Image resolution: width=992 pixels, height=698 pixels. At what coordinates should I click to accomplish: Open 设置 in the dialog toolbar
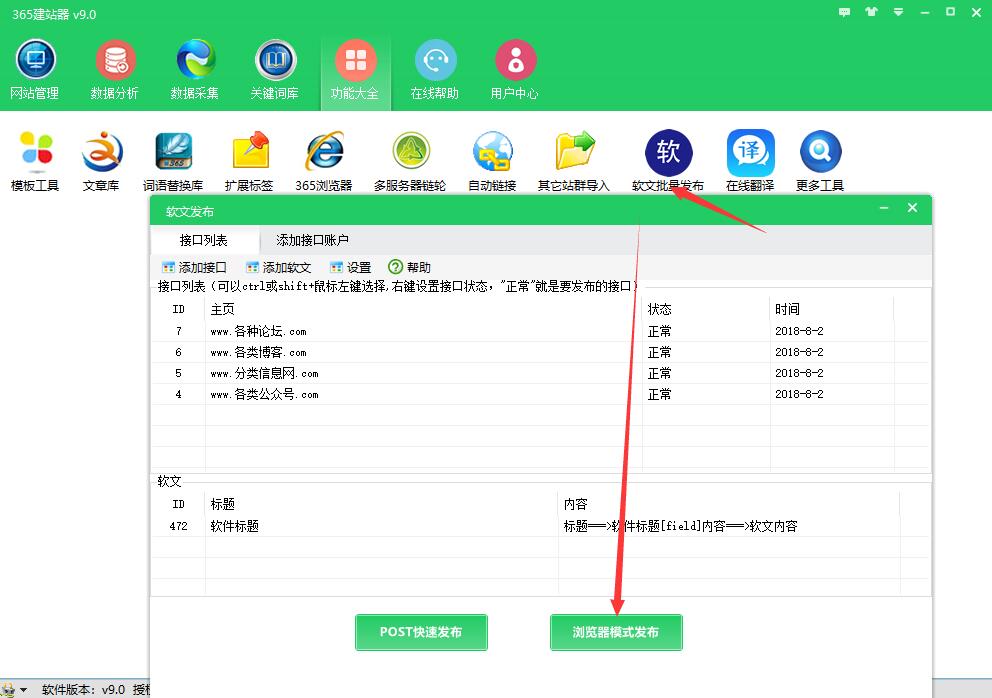350,268
